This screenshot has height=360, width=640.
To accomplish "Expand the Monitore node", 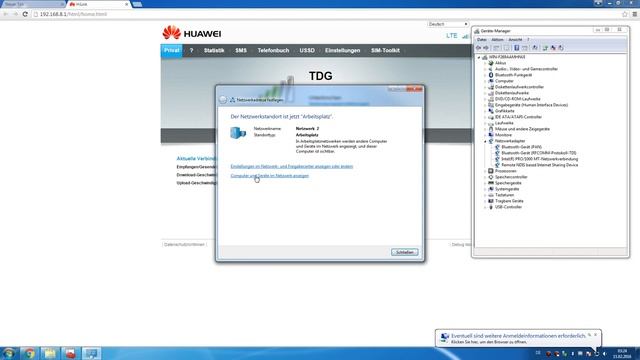I will tap(485, 135).
